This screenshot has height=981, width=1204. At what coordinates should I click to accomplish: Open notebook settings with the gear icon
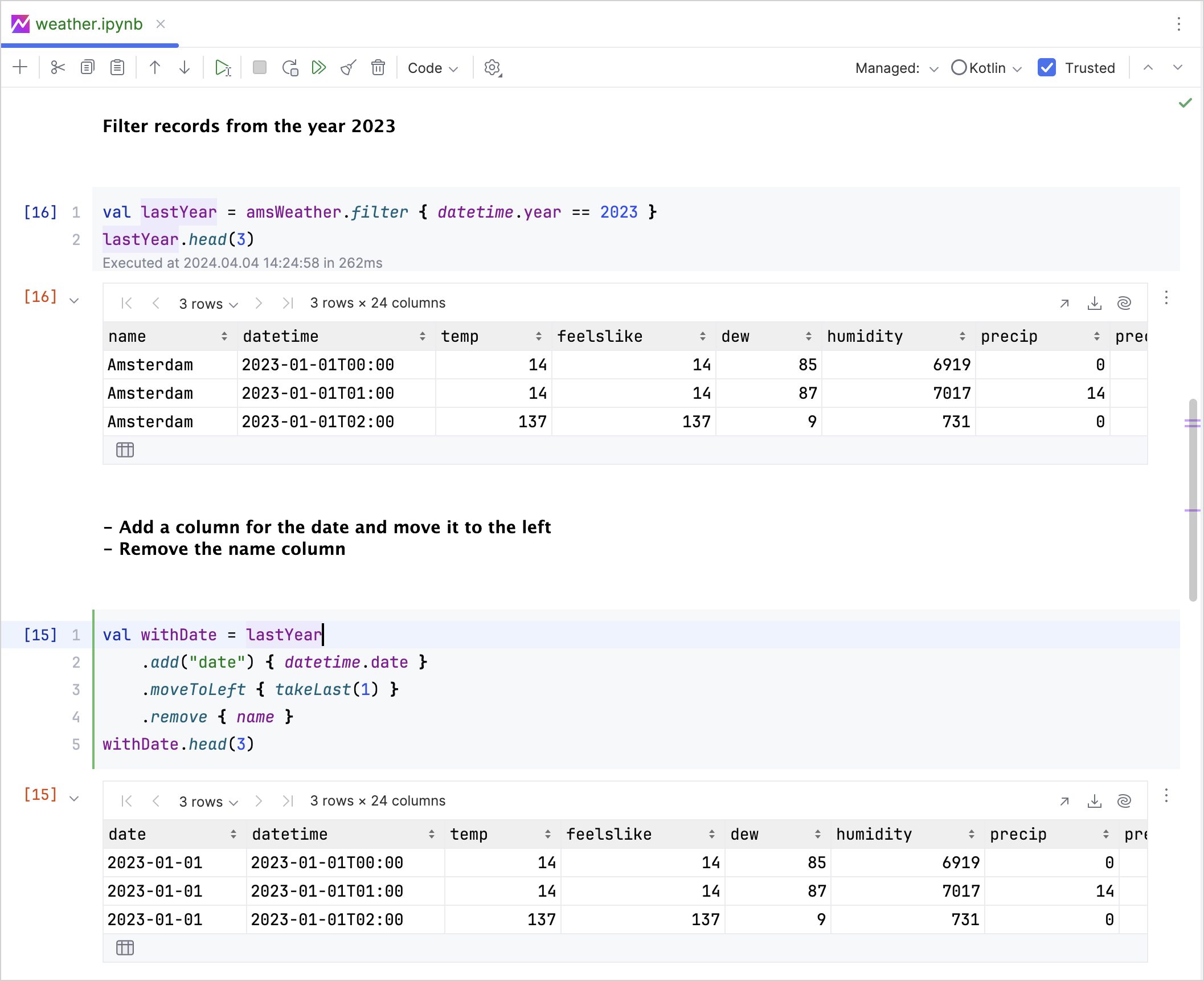pos(491,67)
